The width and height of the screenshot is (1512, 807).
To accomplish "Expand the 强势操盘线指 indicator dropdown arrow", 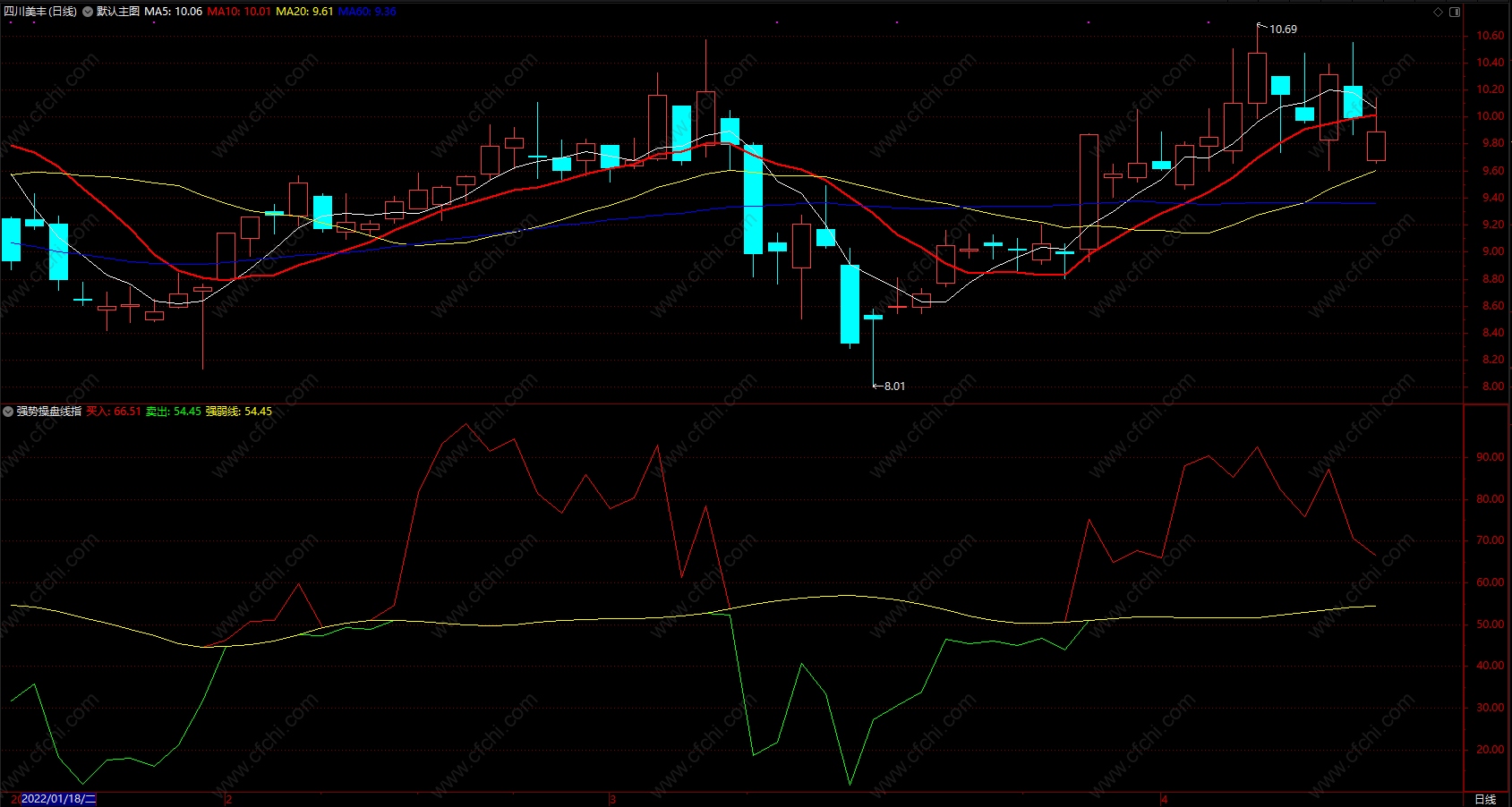I will click(8, 412).
